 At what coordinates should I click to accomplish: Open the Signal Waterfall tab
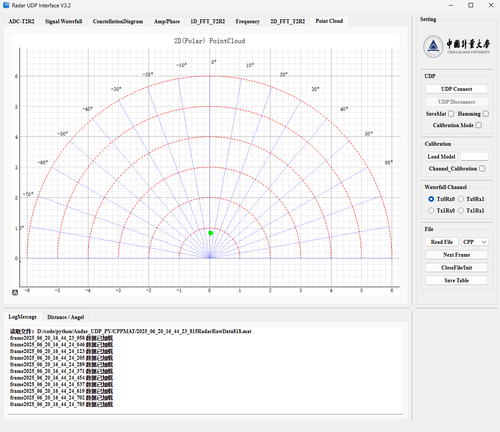click(63, 21)
